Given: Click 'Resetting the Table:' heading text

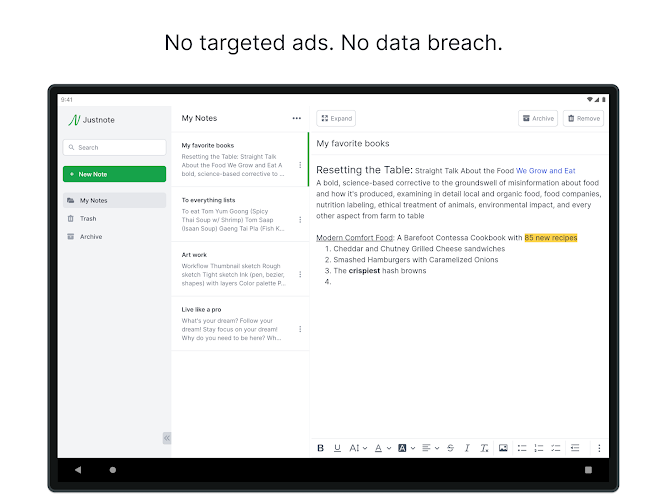Looking at the screenshot, I should point(364,170).
